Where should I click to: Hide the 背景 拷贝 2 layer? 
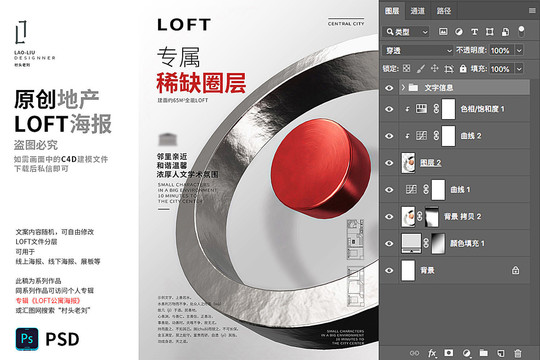point(389,217)
